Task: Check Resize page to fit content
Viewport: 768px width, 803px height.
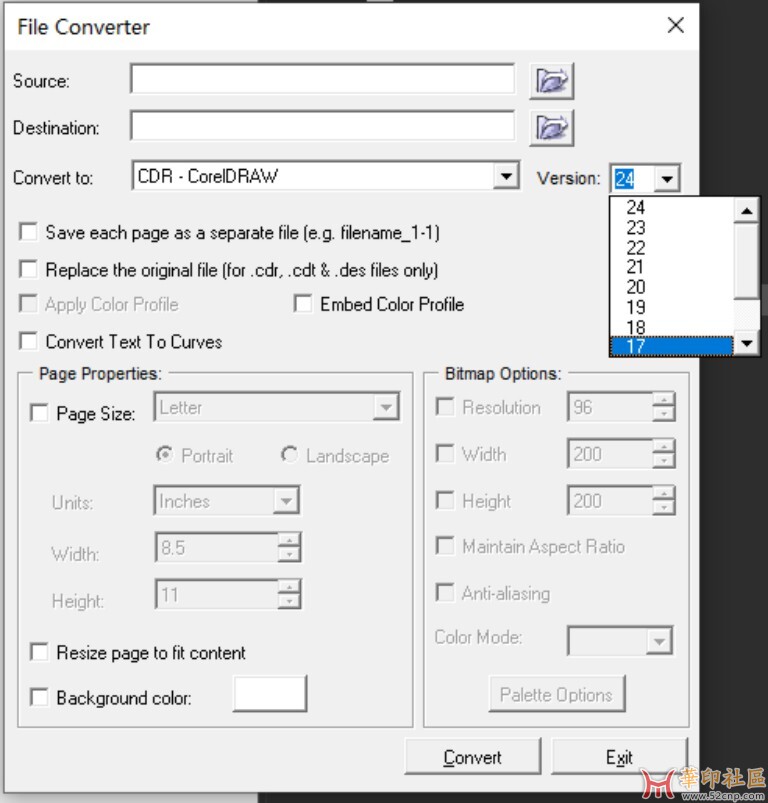Action: click(39, 652)
